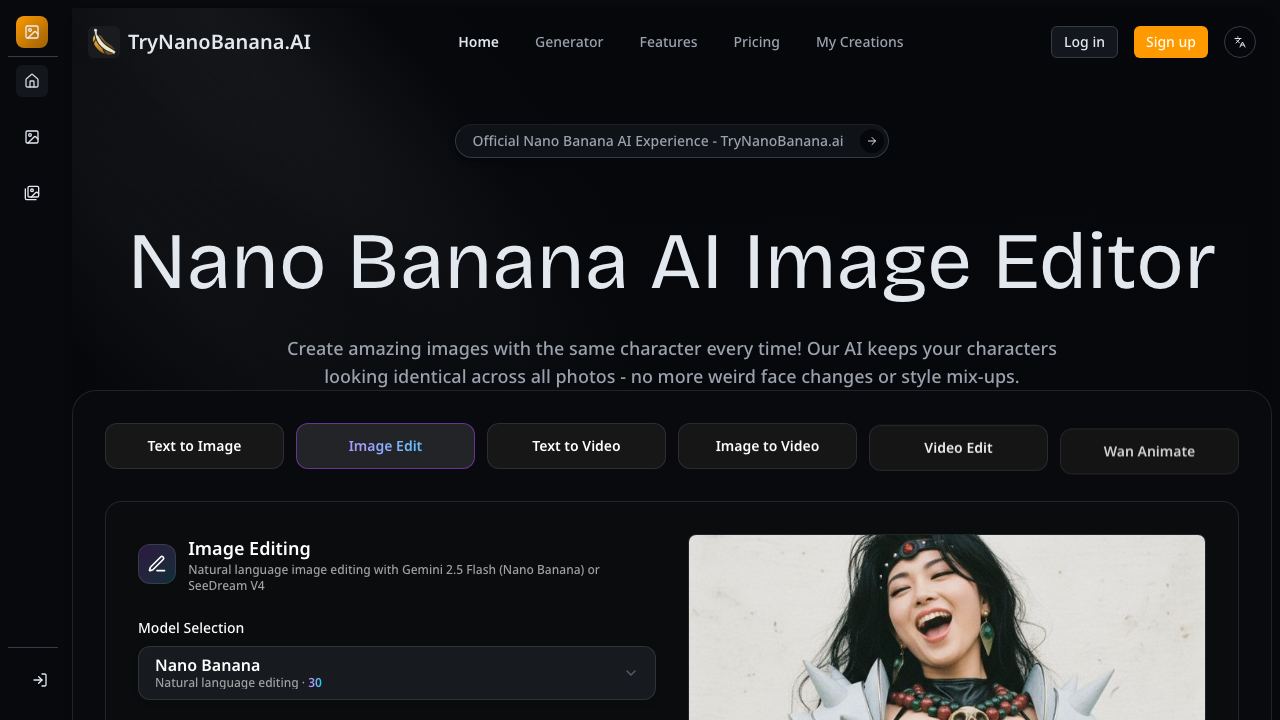Switch to the Text to Video tab
The image size is (1280, 720).
576,446
